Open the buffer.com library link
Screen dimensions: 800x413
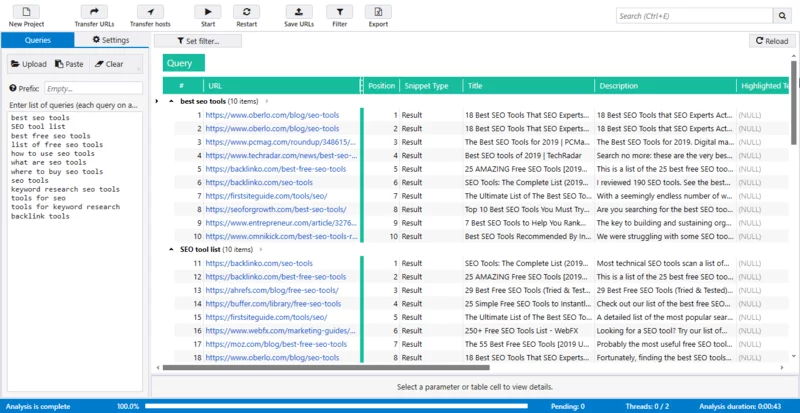tap(273, 304)
